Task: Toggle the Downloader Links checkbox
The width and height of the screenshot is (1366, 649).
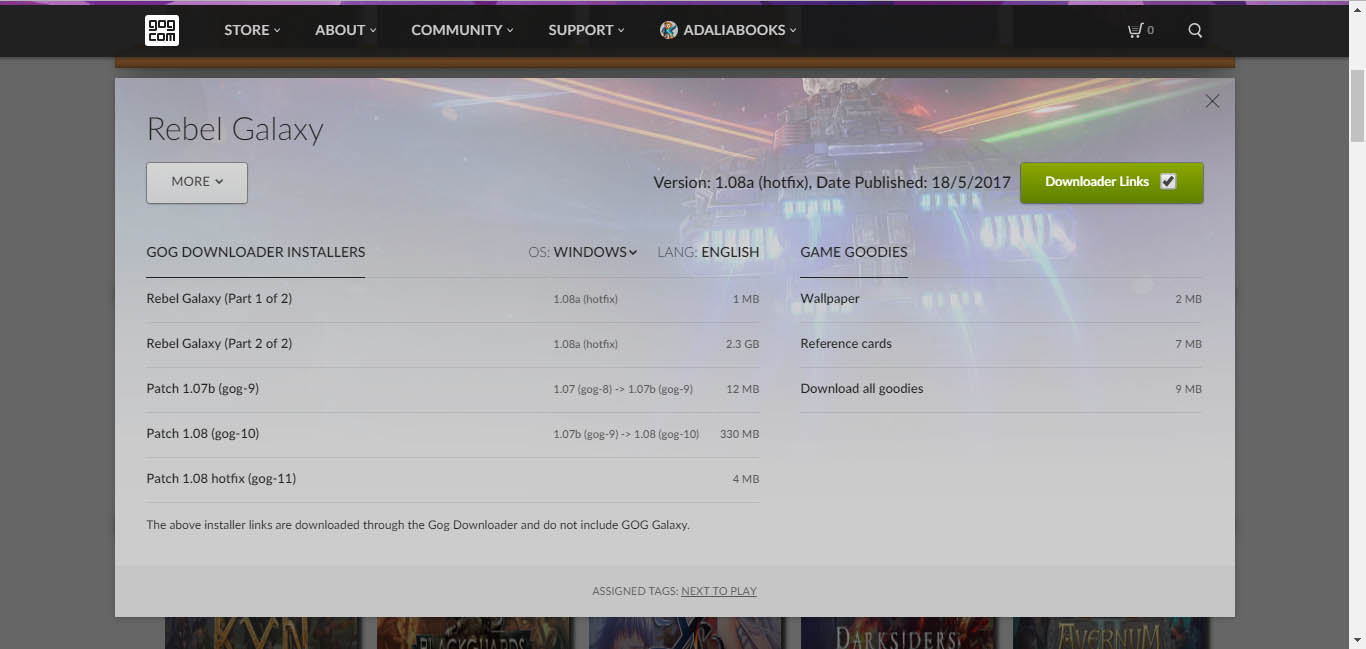Action: pos(1168,181)
